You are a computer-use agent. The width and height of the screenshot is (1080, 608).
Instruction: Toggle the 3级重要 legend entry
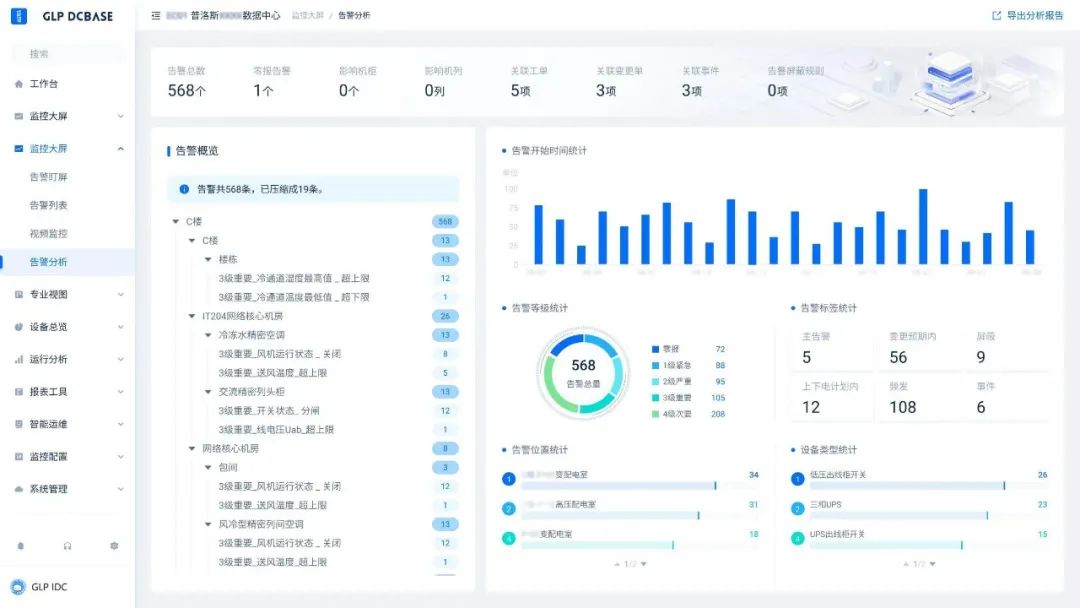click(688, 398)
